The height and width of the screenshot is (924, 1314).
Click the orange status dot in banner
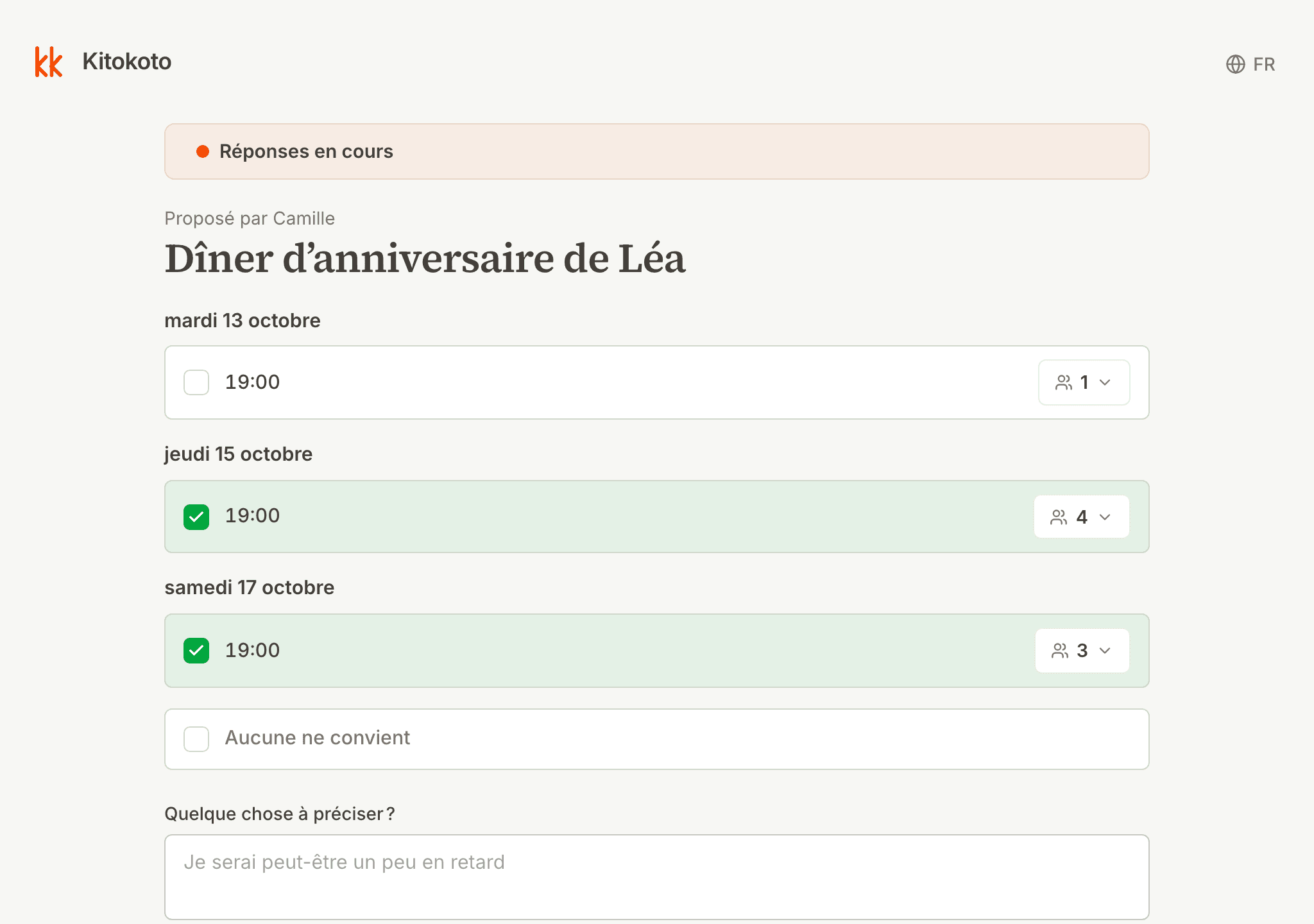point(203,151)
